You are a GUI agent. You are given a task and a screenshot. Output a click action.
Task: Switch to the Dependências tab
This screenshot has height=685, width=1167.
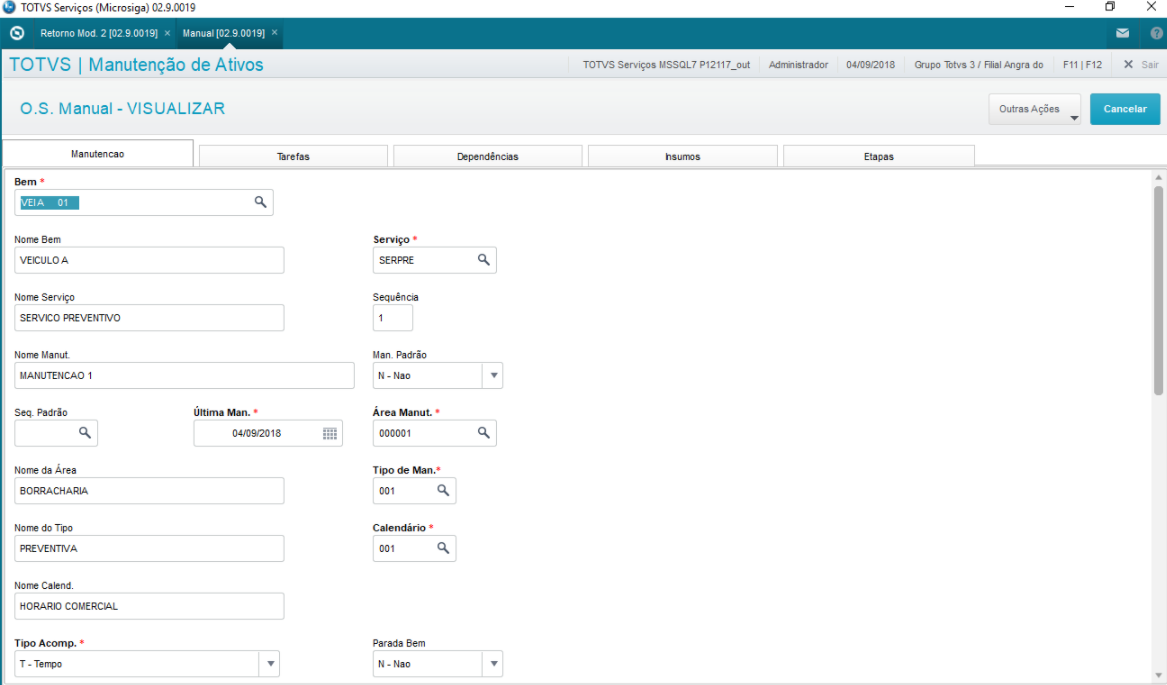(487, 156)
